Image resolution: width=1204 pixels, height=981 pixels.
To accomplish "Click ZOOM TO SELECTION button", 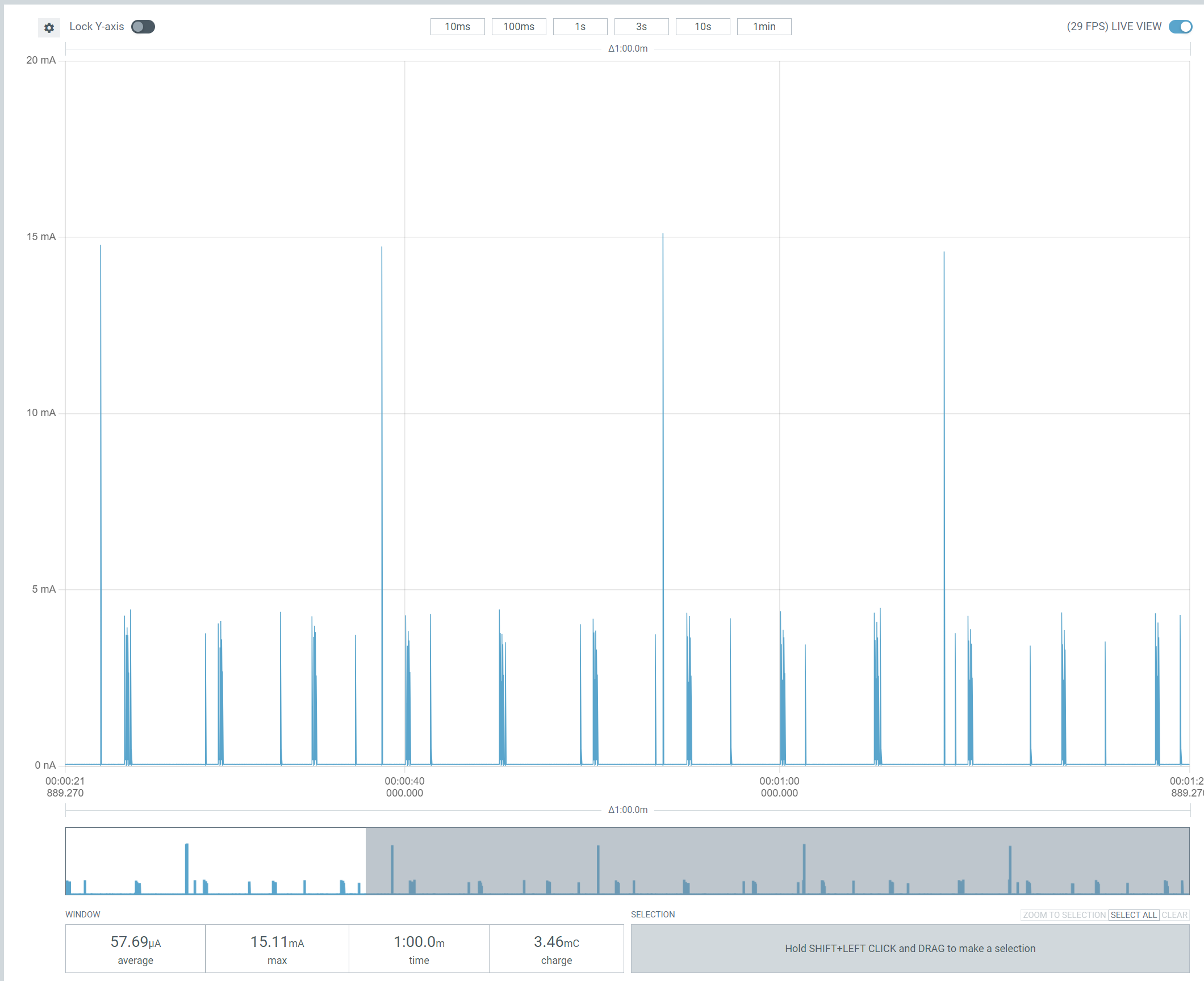I will coord(1064,915).
